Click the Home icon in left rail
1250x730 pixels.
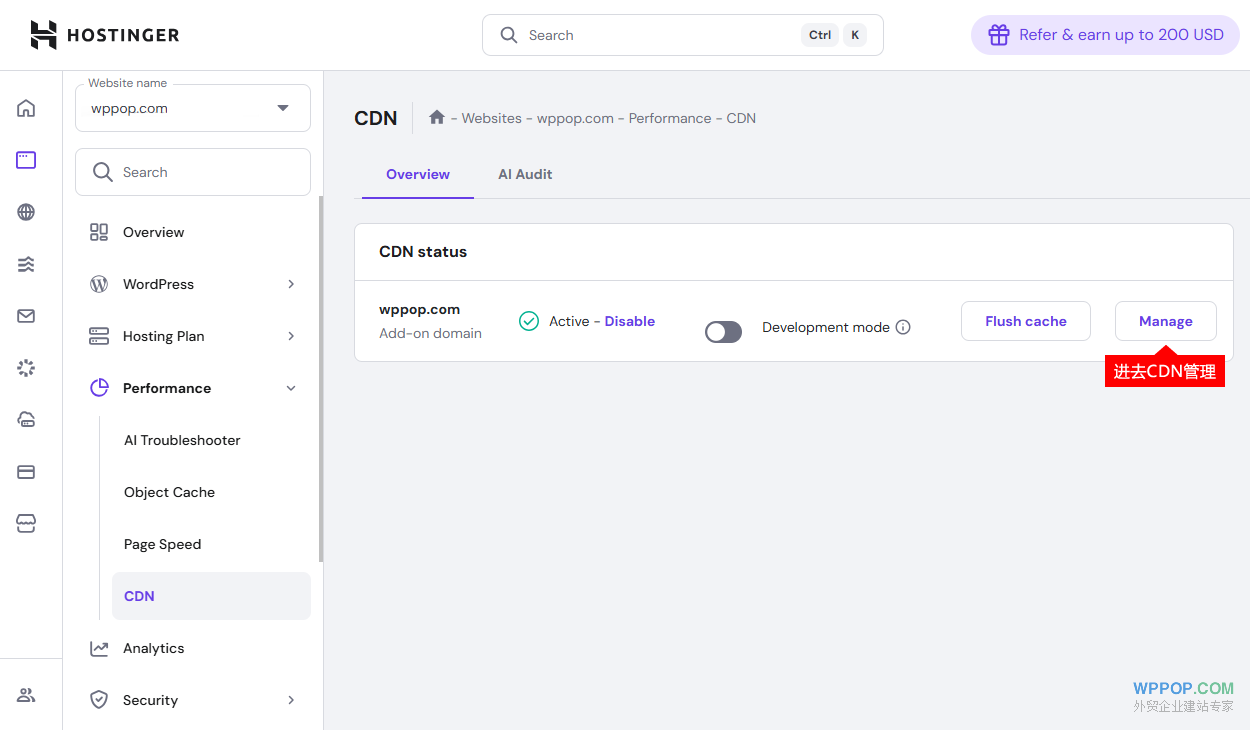(x=26, y=108)
